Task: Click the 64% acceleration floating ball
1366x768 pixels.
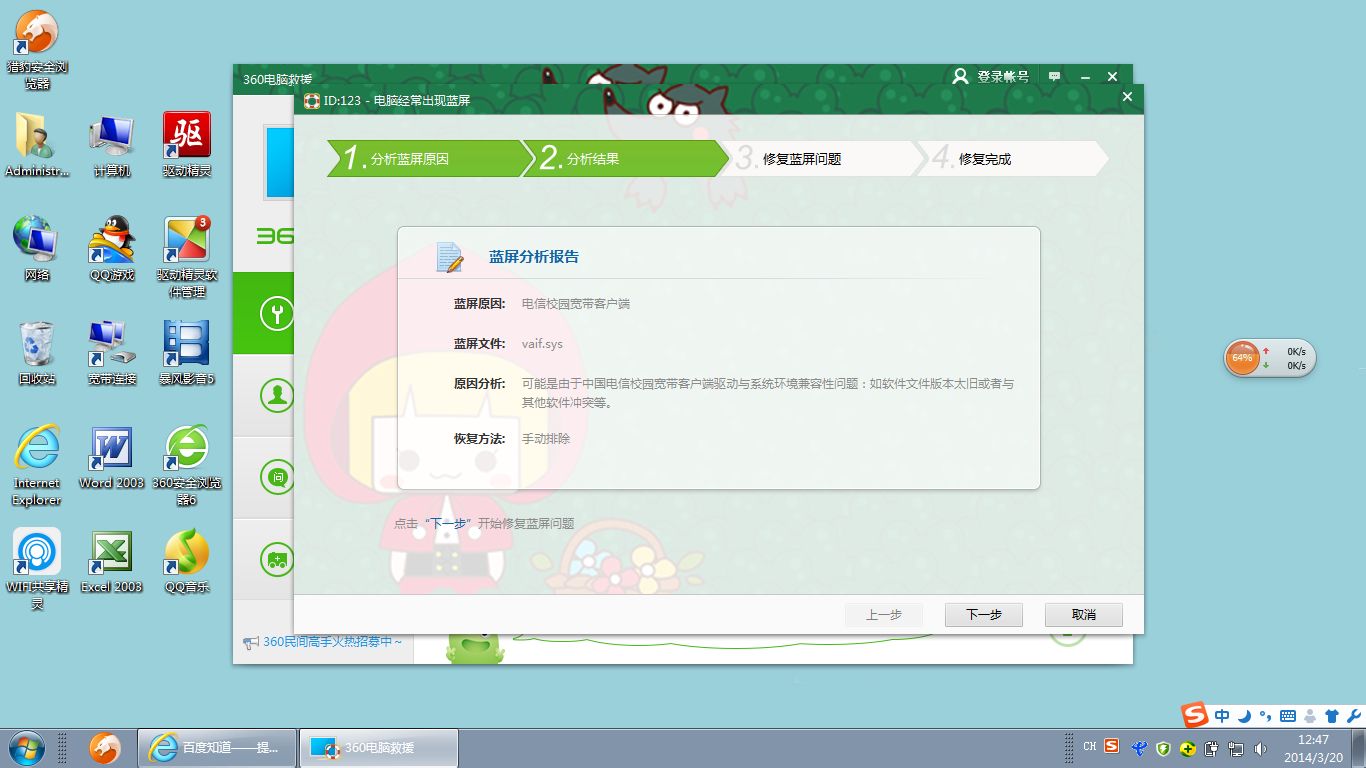Action: pos(1243,357)
